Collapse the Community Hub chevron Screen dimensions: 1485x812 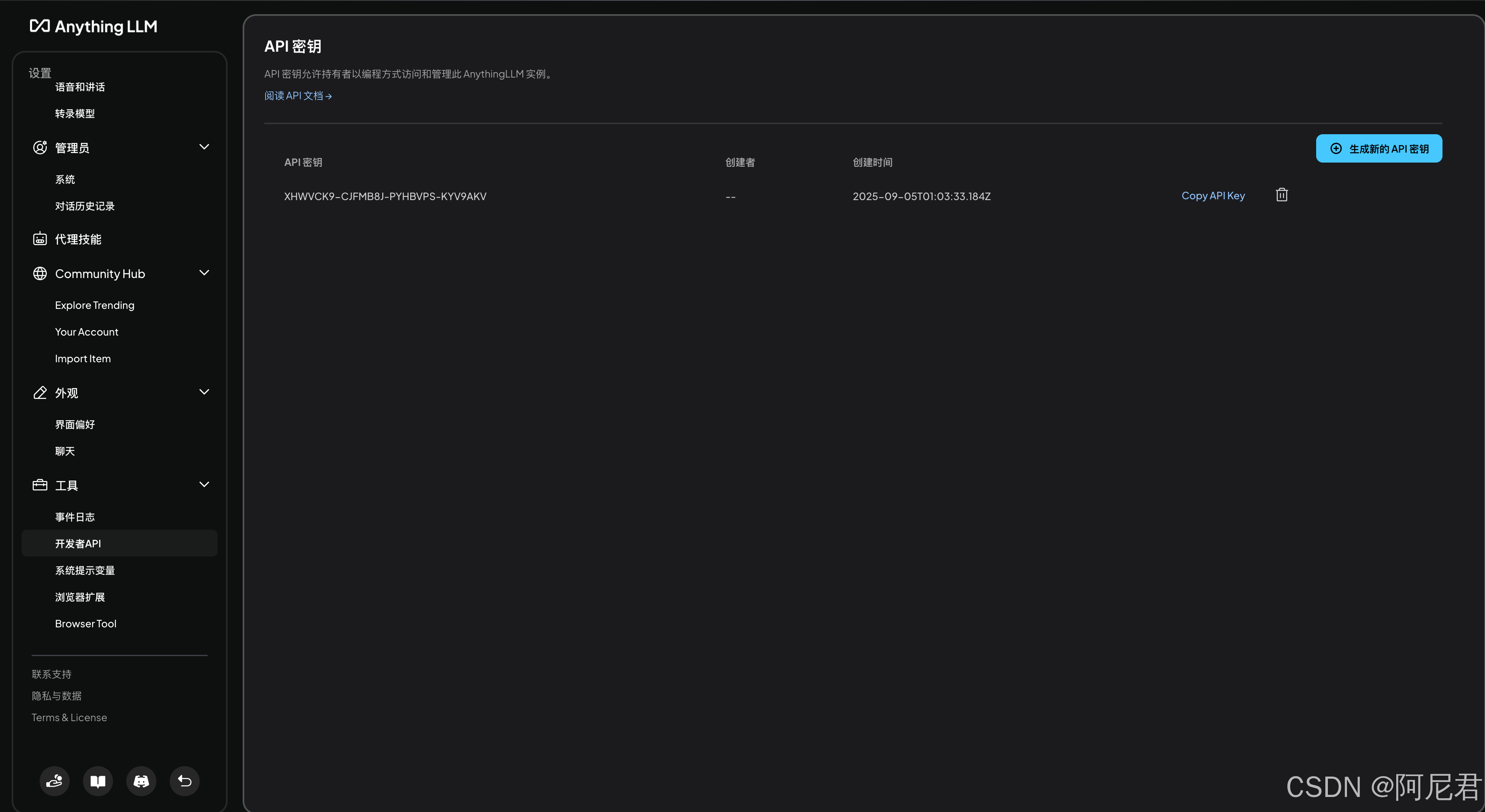[204, 273]
